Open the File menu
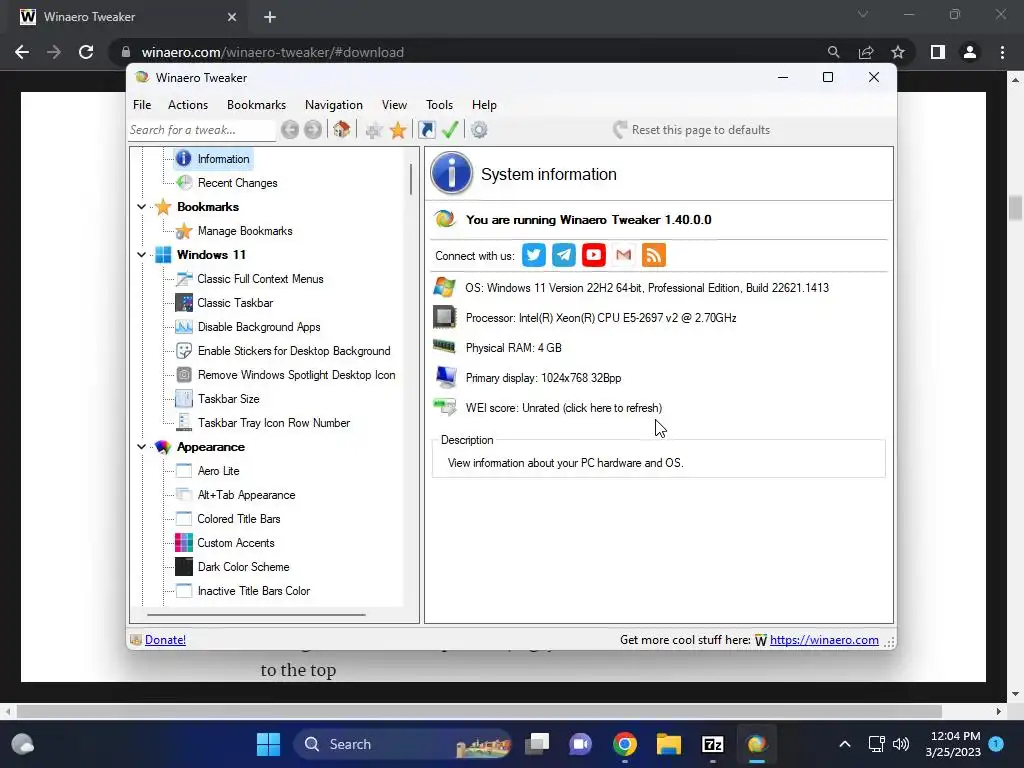 tap(142, 104)
